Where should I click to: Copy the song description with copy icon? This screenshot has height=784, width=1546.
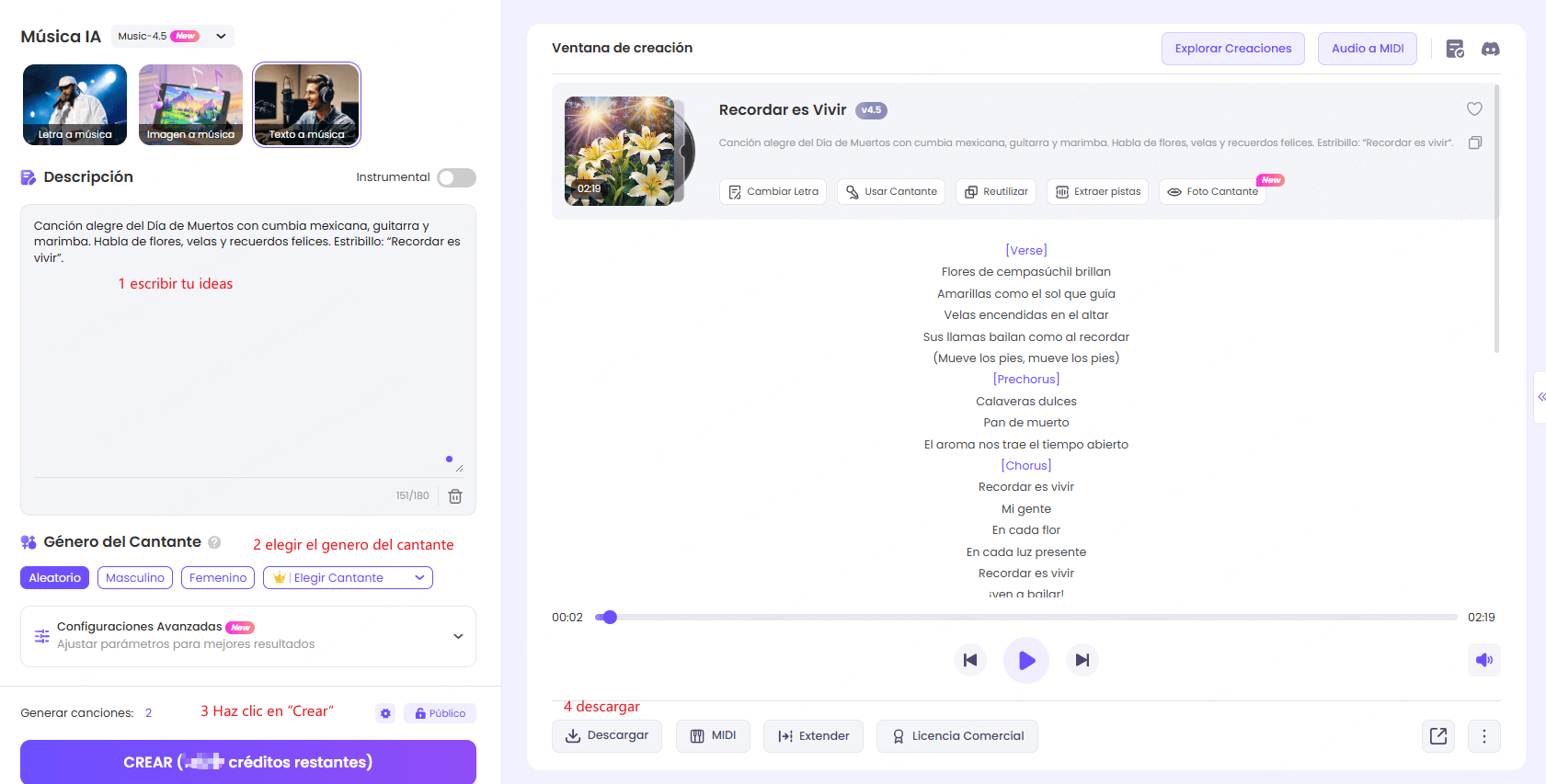tap(1475, 142)
